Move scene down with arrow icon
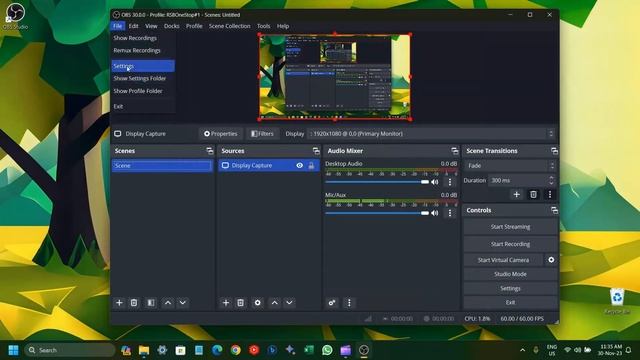The width and height of the screenshot is (640, 360). pyautogui.click(x=182, y=303)
